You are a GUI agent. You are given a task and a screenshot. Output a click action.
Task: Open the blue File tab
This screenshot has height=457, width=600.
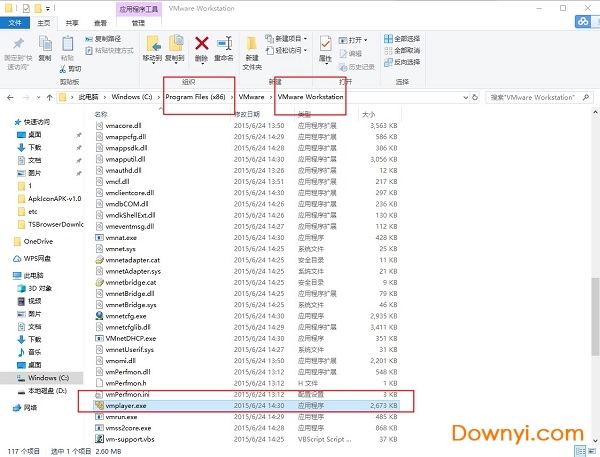[x=15, y=23]
